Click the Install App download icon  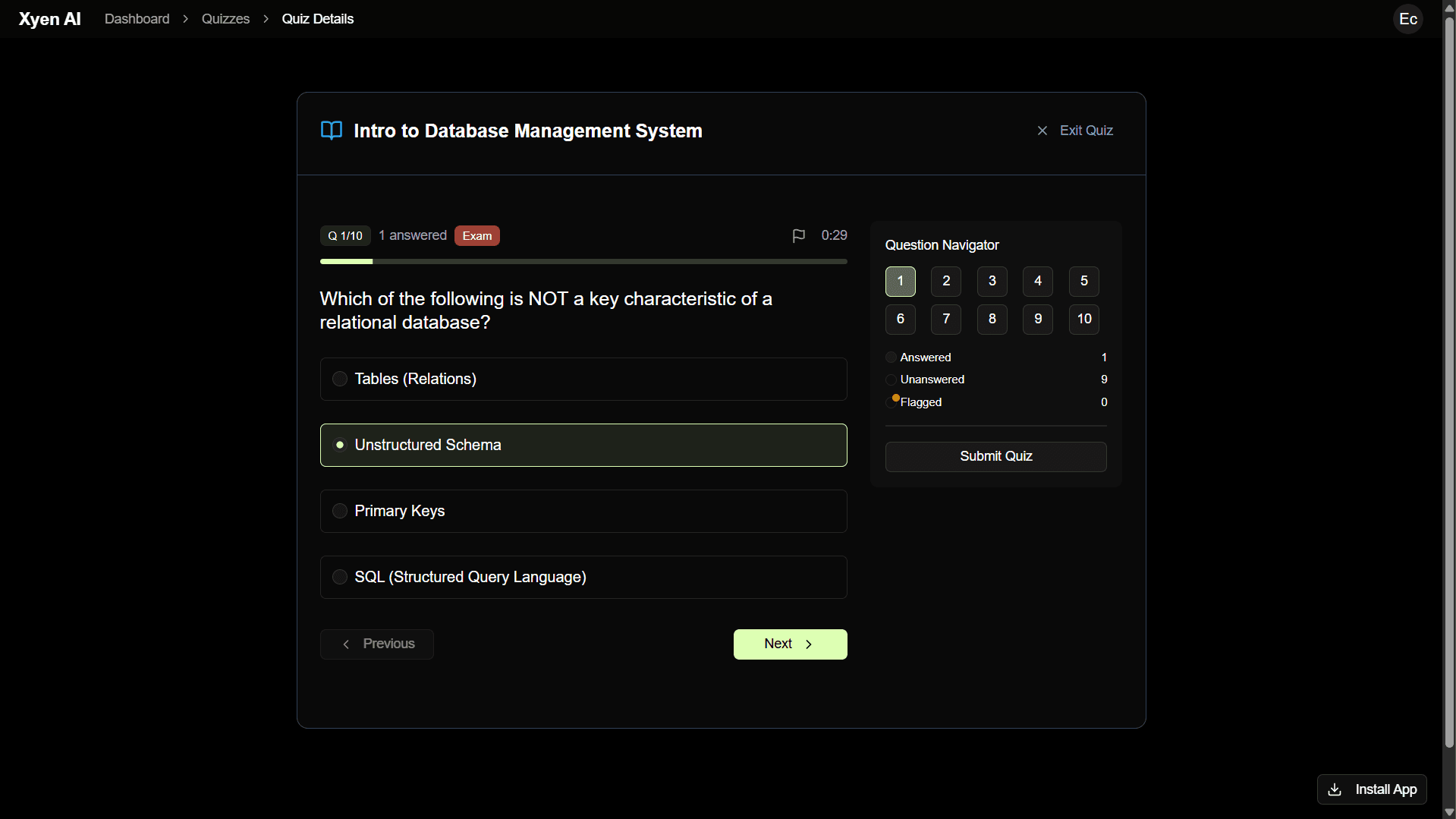point(1335,789)
